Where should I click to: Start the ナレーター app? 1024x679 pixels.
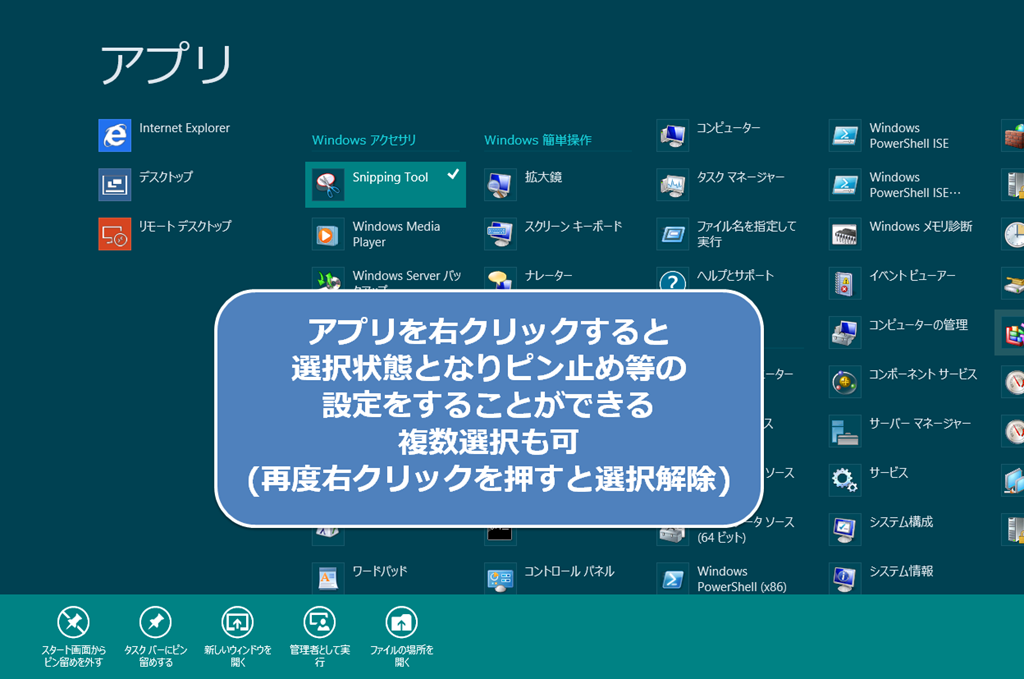click(x=528, y=279)
